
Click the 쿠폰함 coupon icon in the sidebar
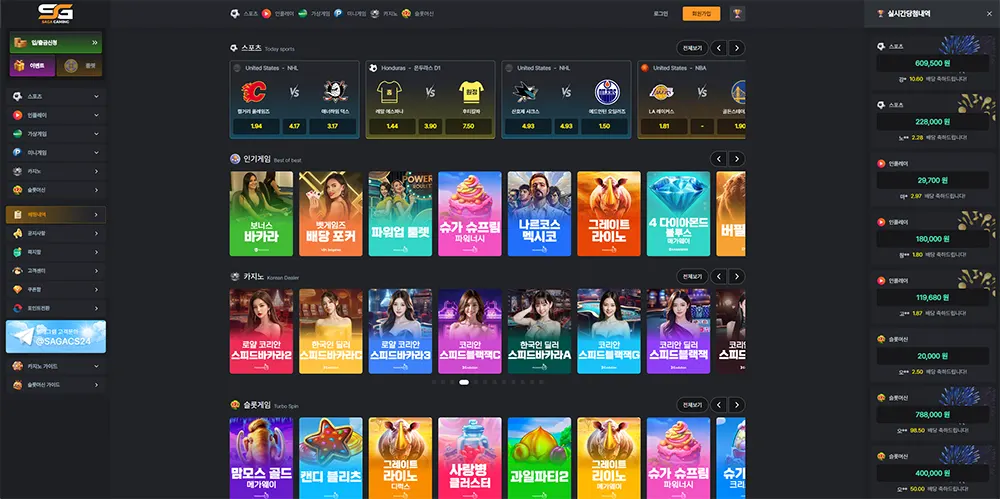17,289
